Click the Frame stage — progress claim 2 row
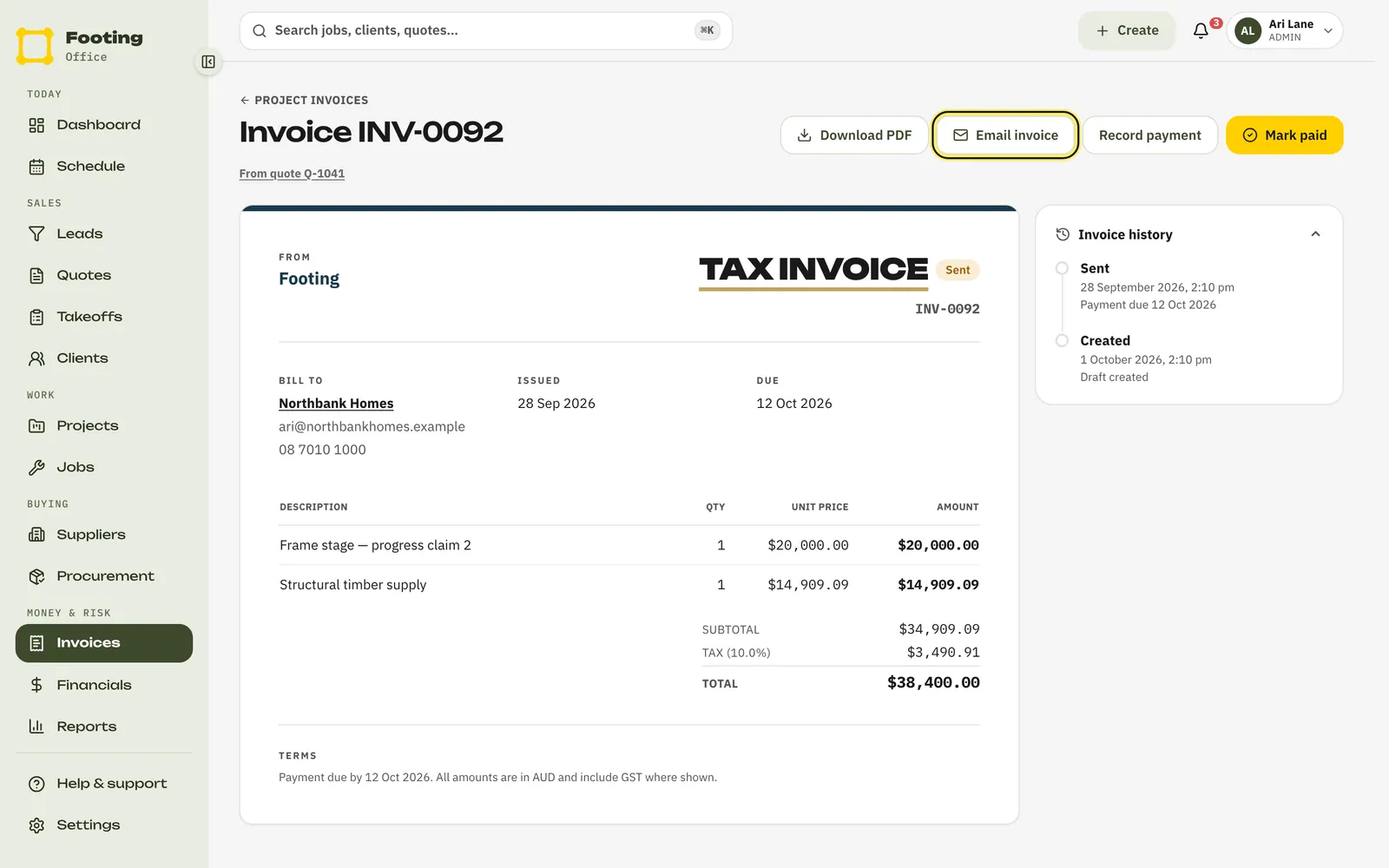Viewport: 1389px width, 868px height. (x=629, y=545)
